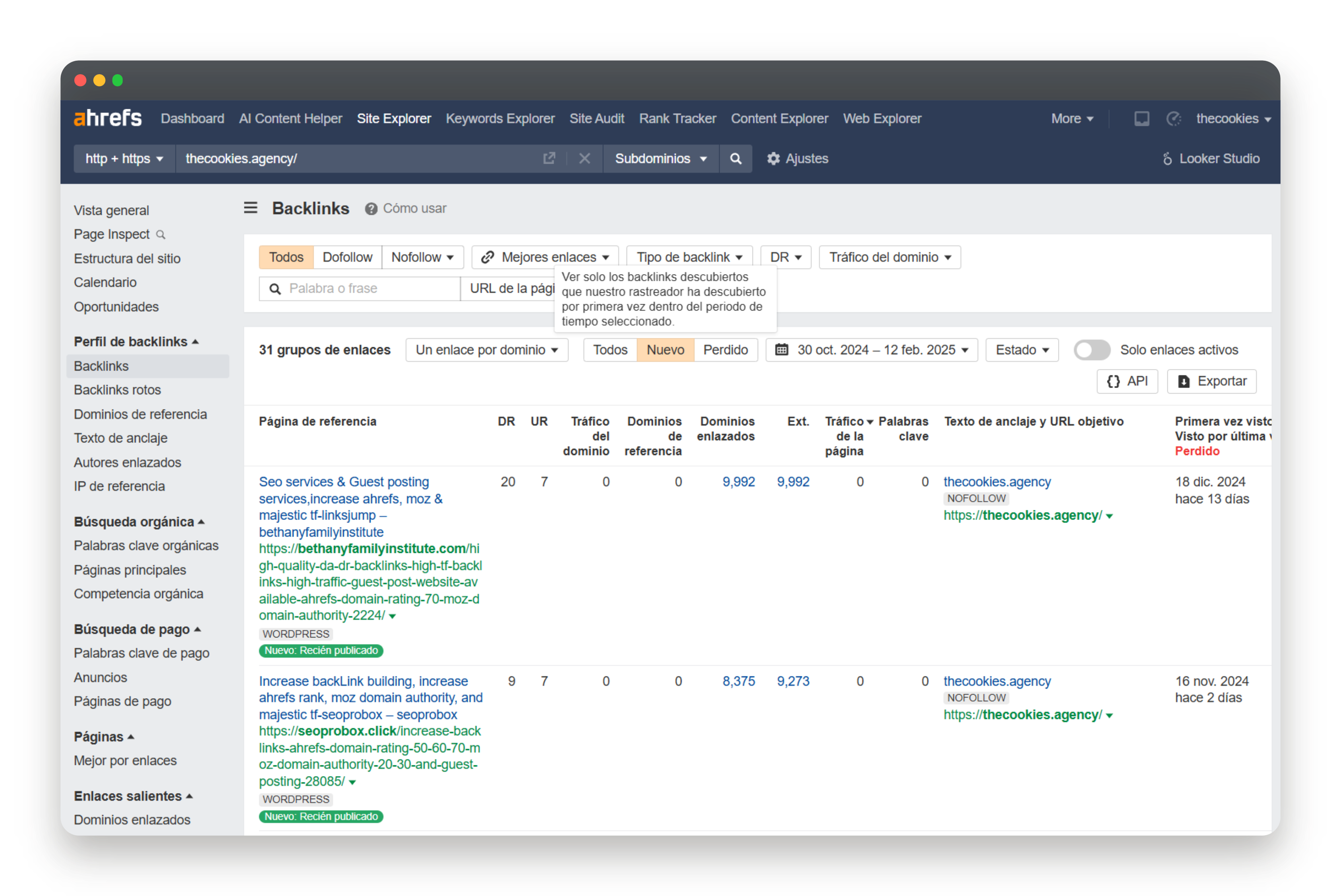Viewport: 1341px width, 896px height.
Task: Open the date range dropdown
Action: pyautogui.click(x=872, y=350)
